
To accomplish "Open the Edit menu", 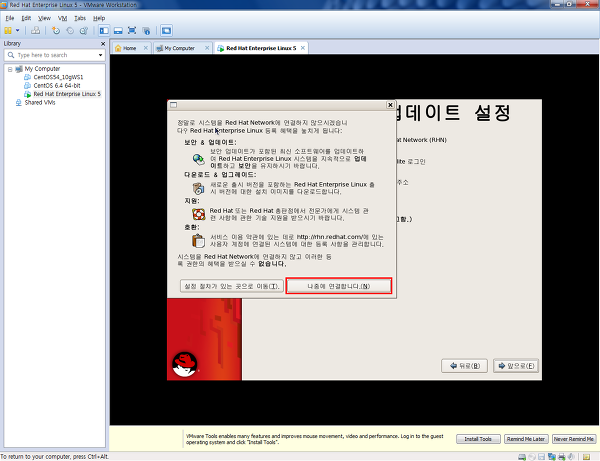I will point(26,18).
